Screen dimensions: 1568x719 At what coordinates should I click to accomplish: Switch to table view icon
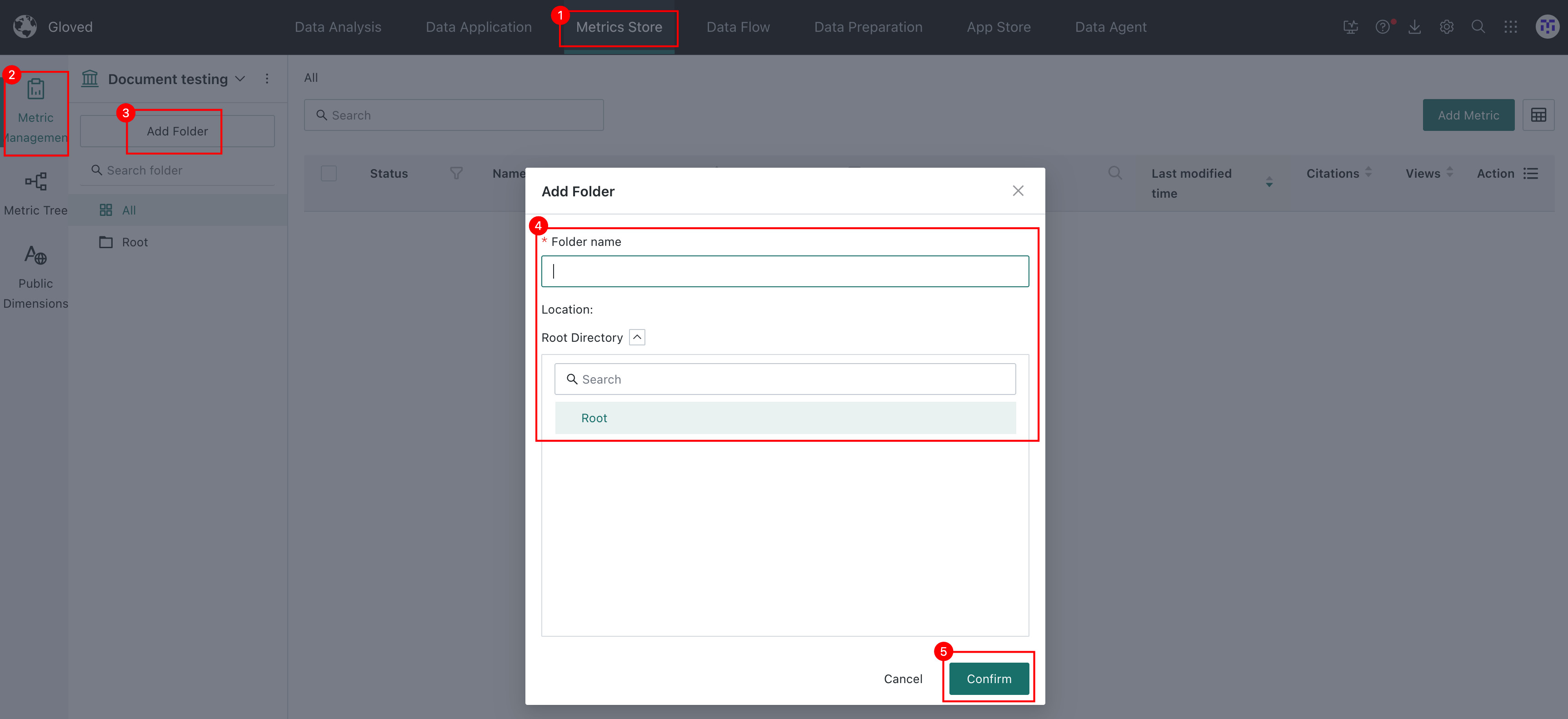point(1538,115)
